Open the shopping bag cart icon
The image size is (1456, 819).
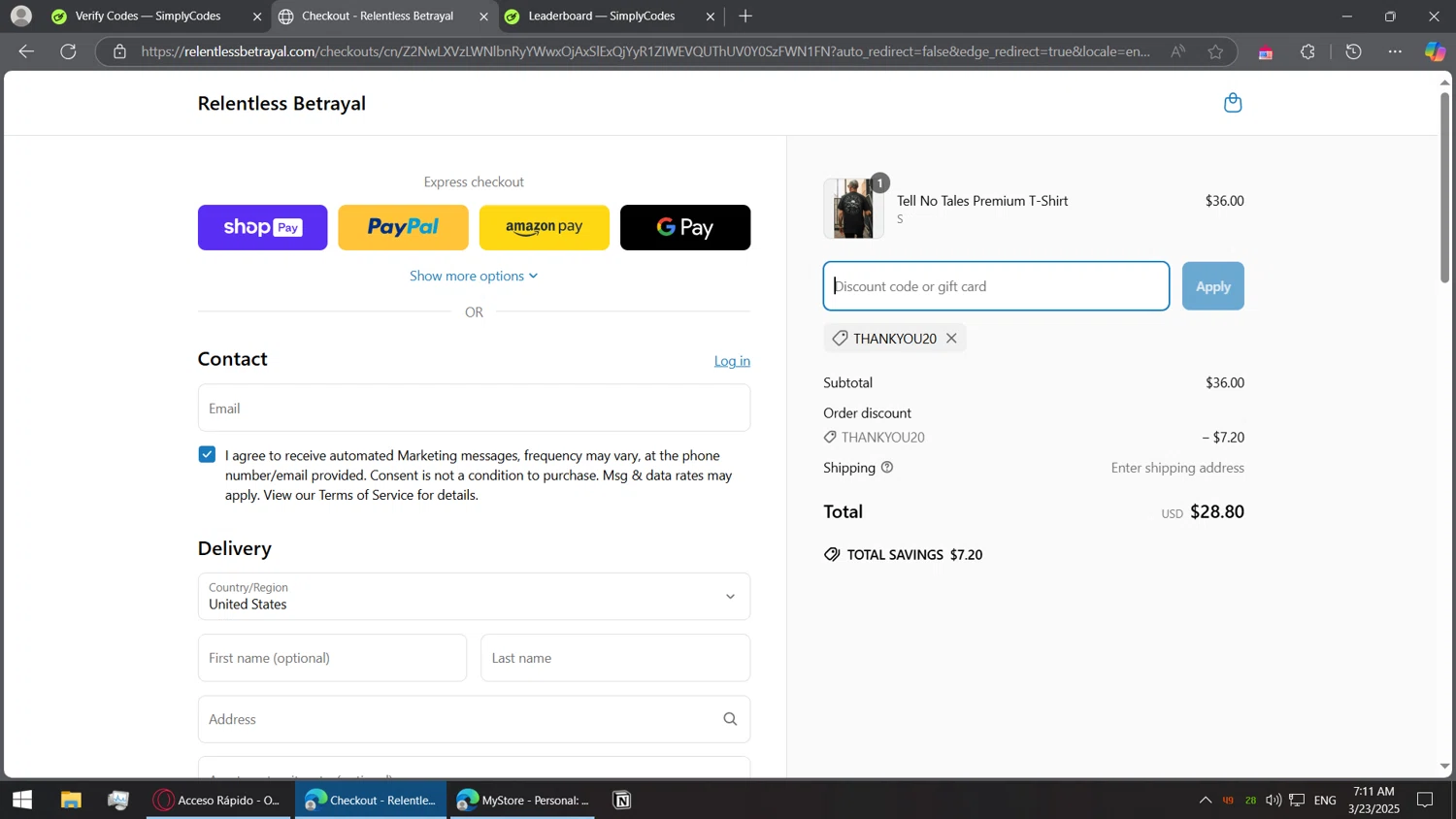pyautogui.click(x=1233, y=103)
